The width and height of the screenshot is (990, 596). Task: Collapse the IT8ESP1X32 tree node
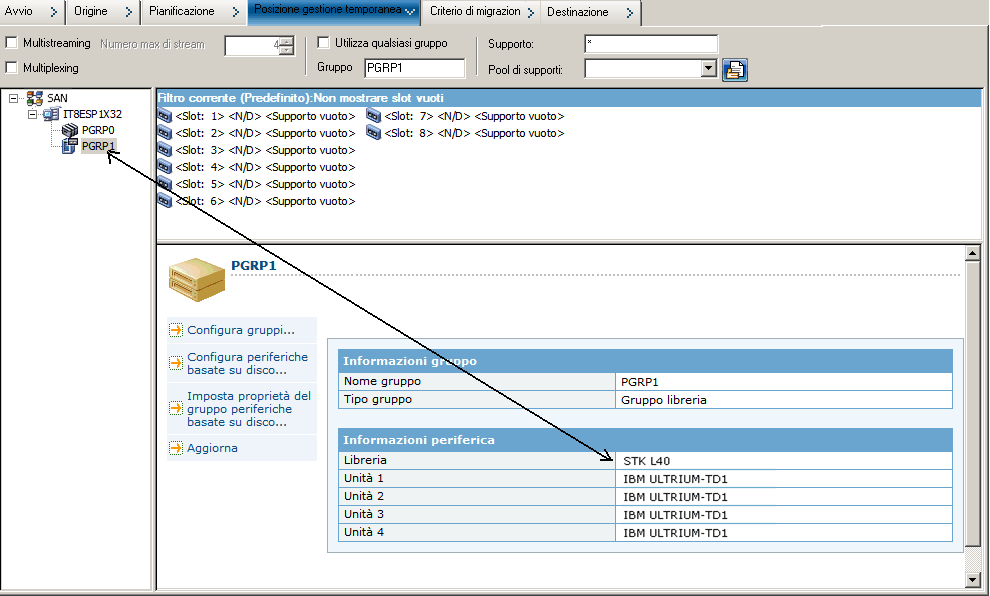32,114
